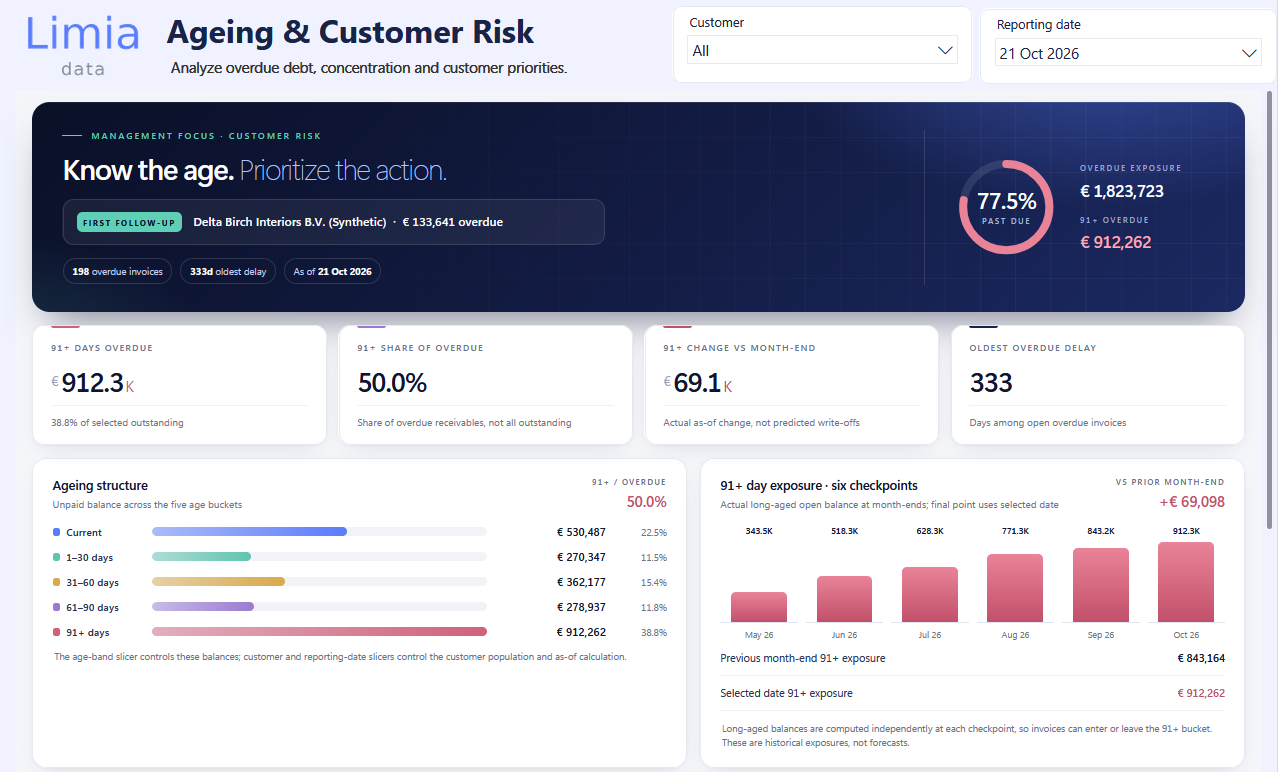
Task: Click the € 270,347 balance value
Action: coord(581,557)
